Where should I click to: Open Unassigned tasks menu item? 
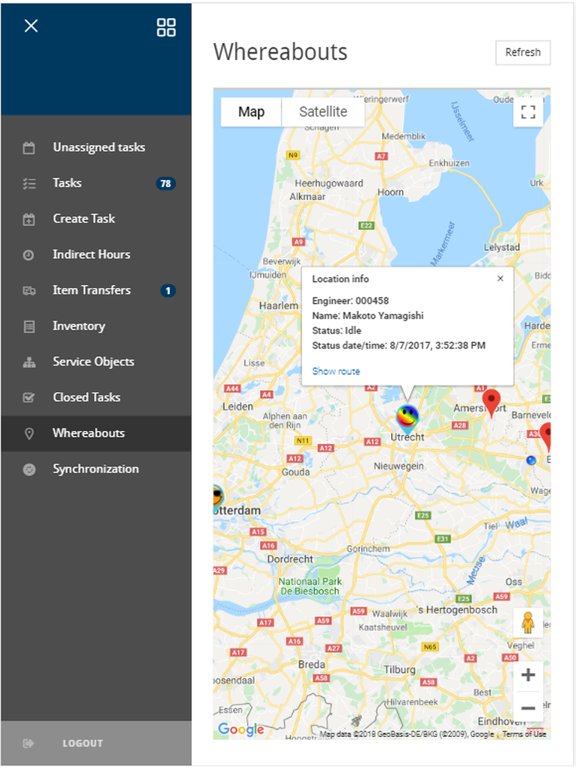pos(96,147)
